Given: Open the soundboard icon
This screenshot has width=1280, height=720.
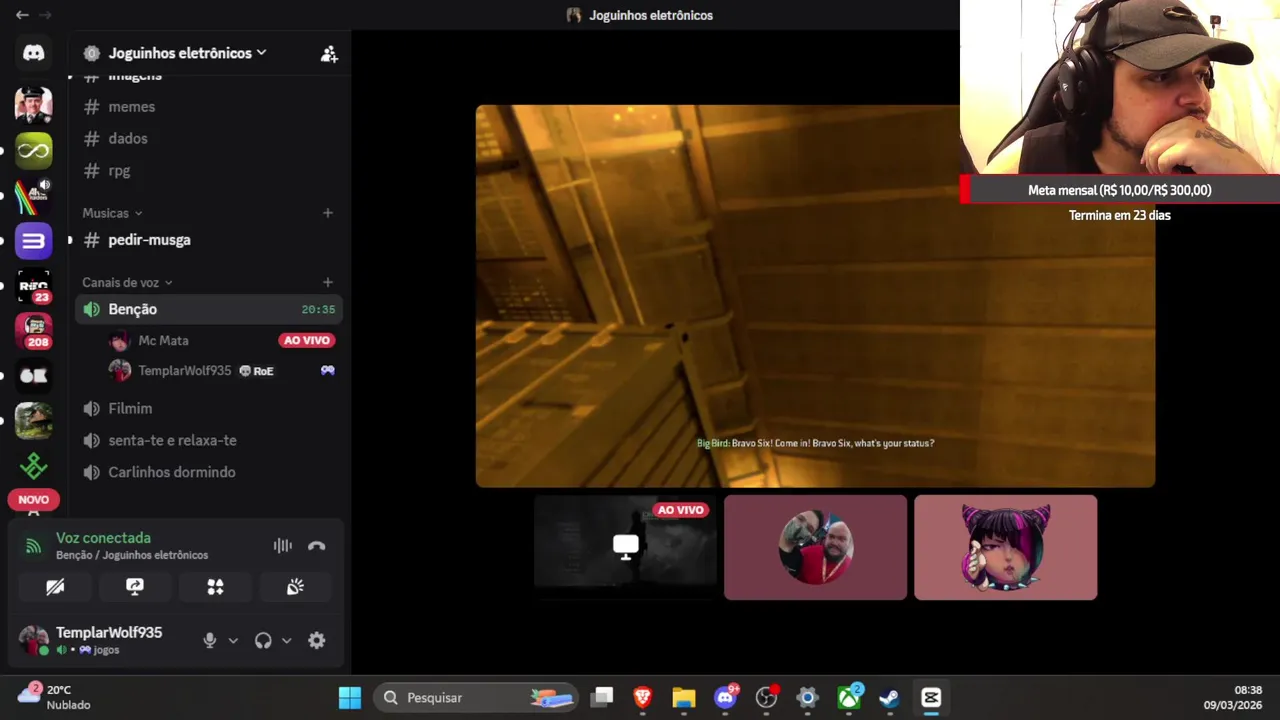Looking at the screenshot, I should pos(295,587).
